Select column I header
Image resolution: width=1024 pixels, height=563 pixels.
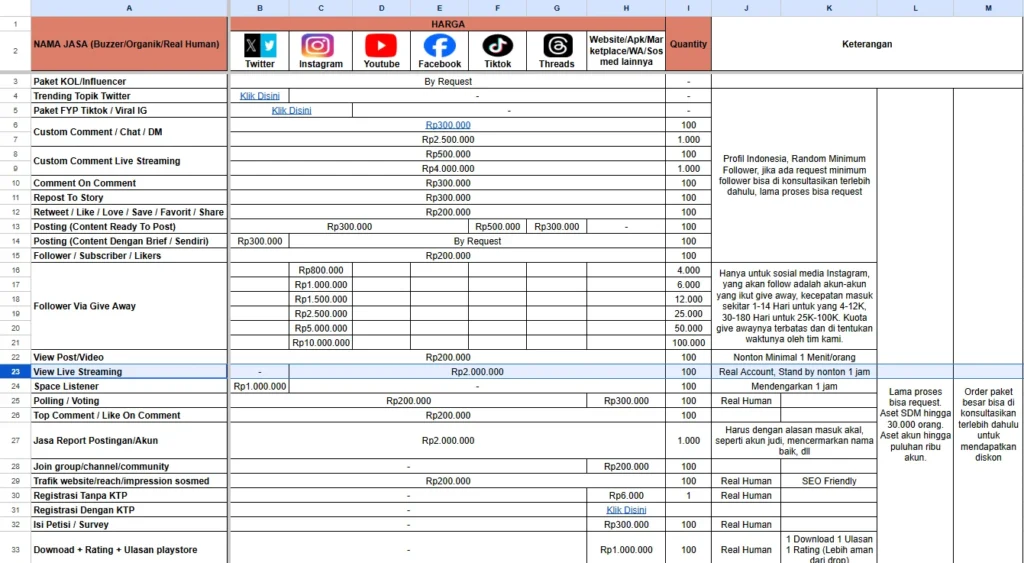[x=688, y=8]
